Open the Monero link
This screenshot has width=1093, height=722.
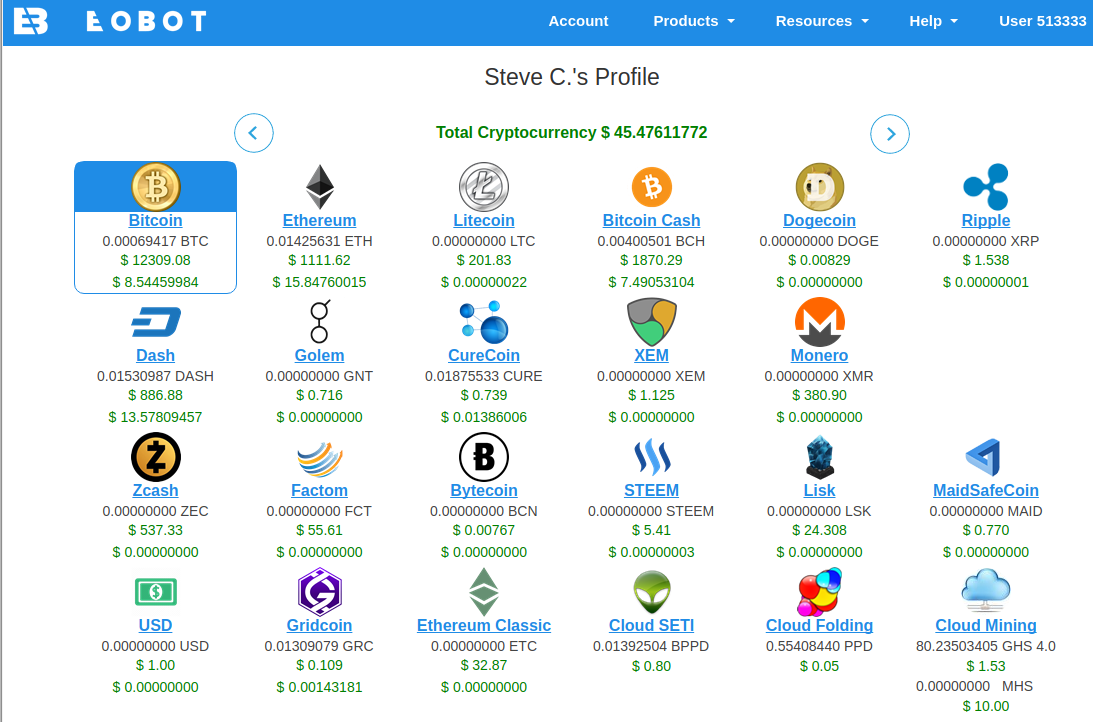pyautogui.click(x=820, y=355)
